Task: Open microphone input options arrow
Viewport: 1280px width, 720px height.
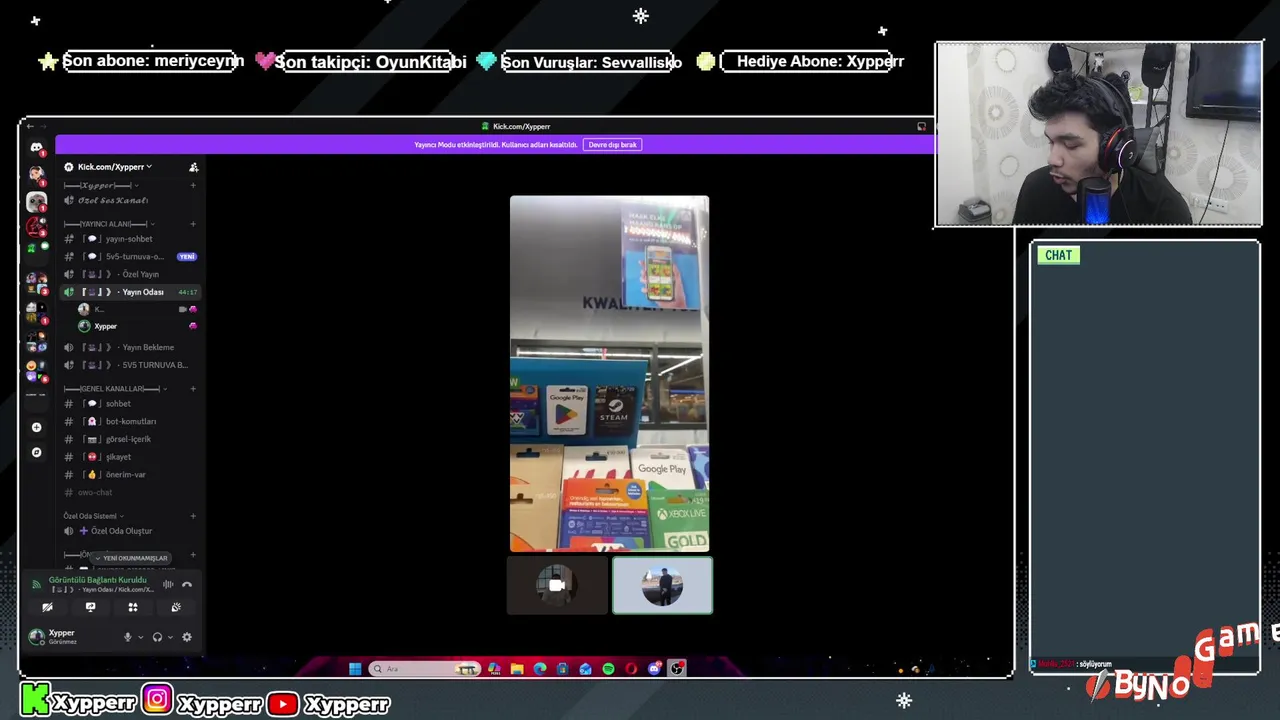Action: coord(140,637)
